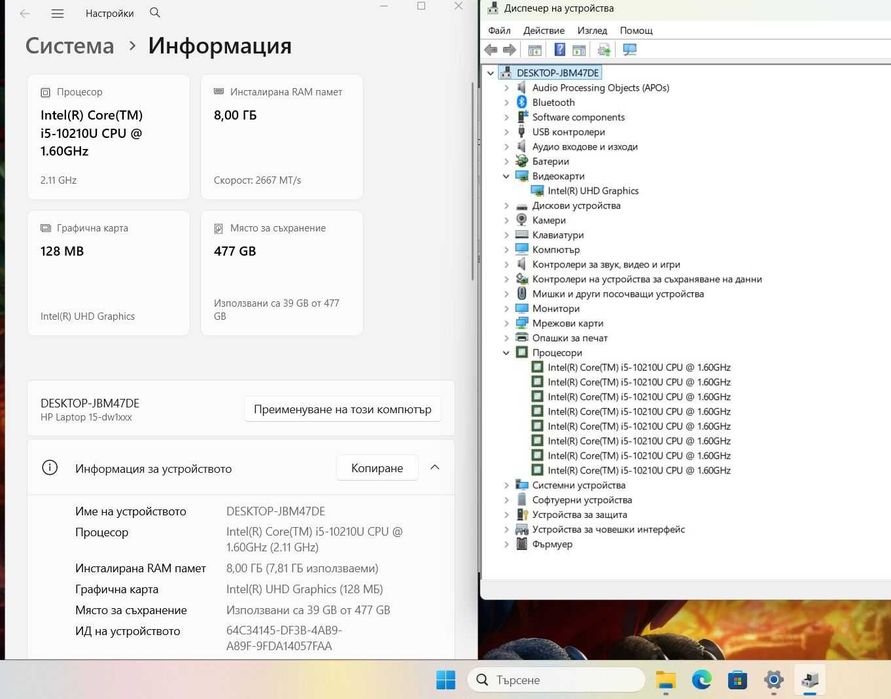Select Компютър in device tree
891x699 pixels.
click(556, 249)
